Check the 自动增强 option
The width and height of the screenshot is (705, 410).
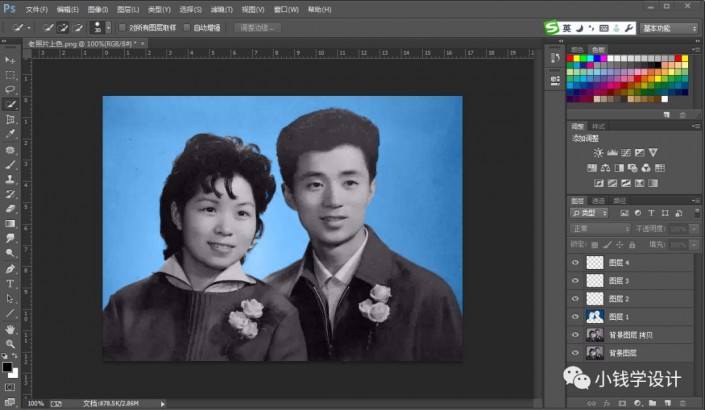click(x=186, y=27)
